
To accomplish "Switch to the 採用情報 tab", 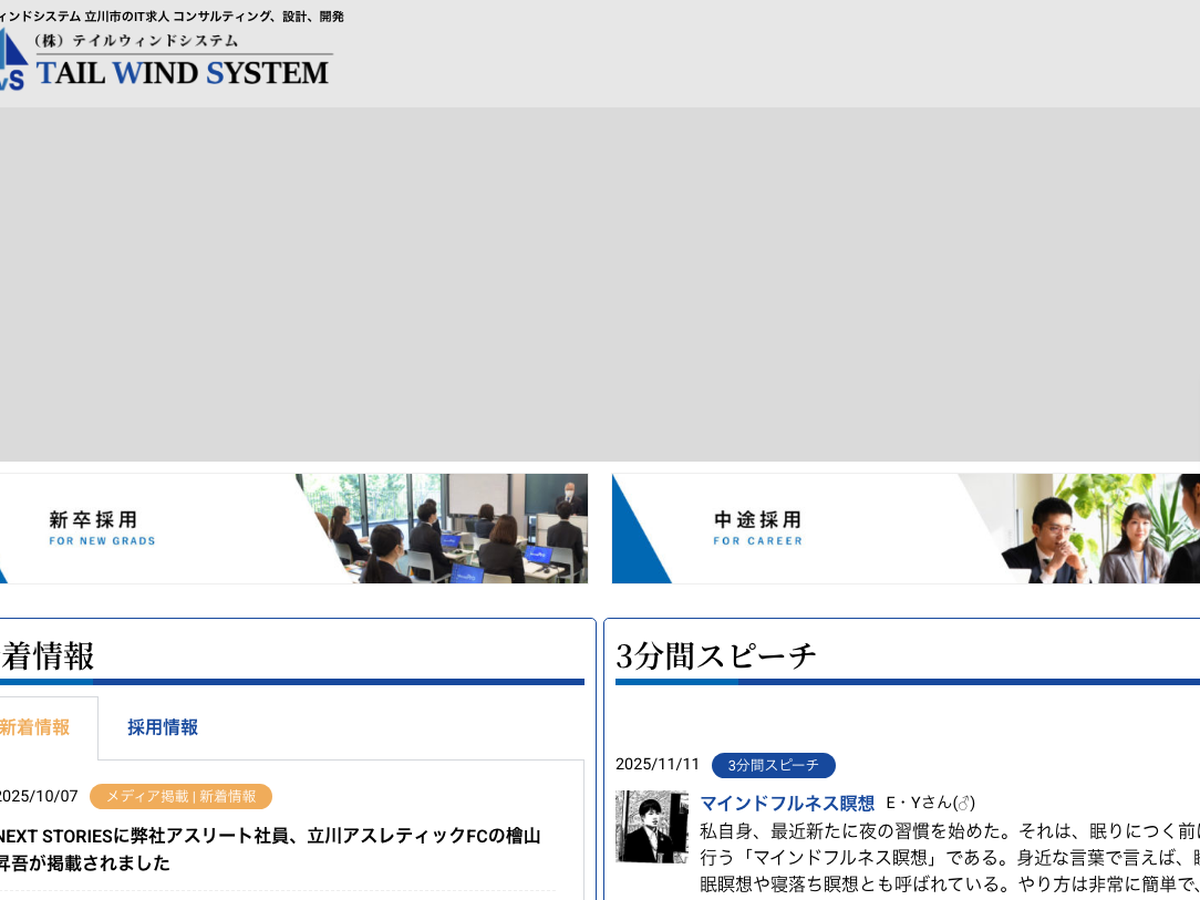I will click(x=162, y=728).
